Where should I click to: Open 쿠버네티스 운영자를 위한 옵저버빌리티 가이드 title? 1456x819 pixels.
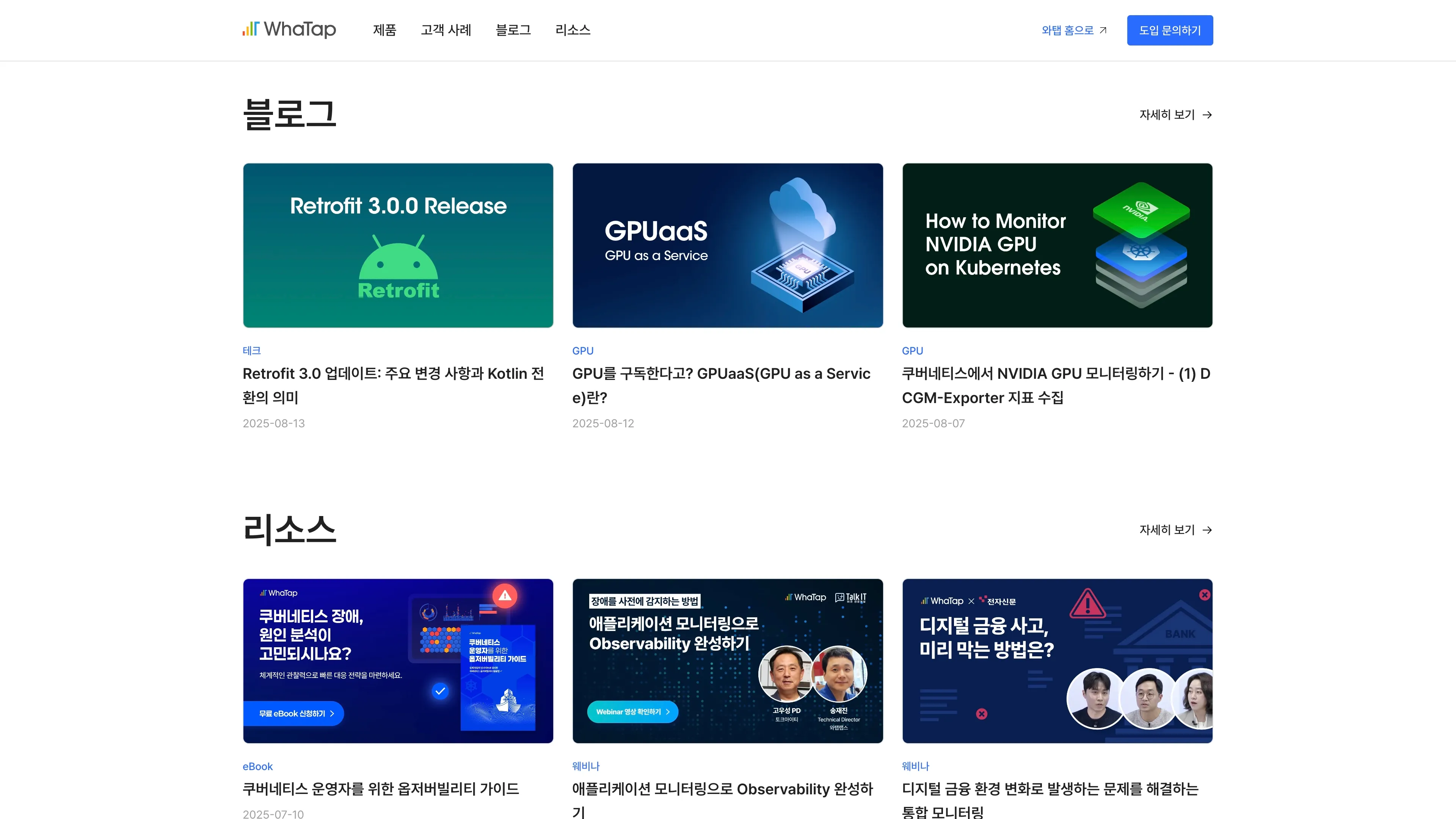380,789
